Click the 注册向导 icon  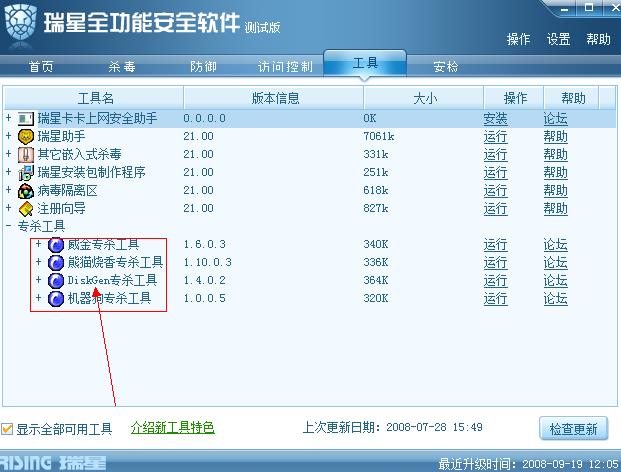(26, 209)
